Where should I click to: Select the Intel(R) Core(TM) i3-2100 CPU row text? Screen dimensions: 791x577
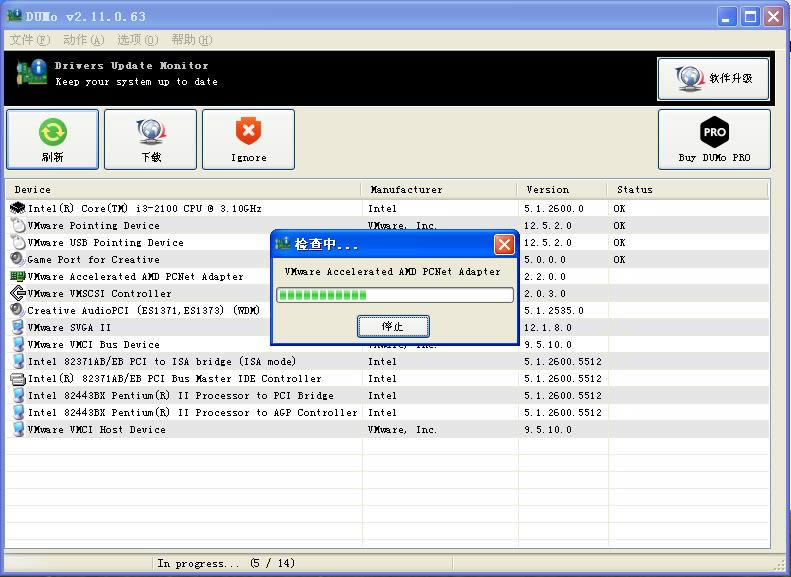point(145,208)
